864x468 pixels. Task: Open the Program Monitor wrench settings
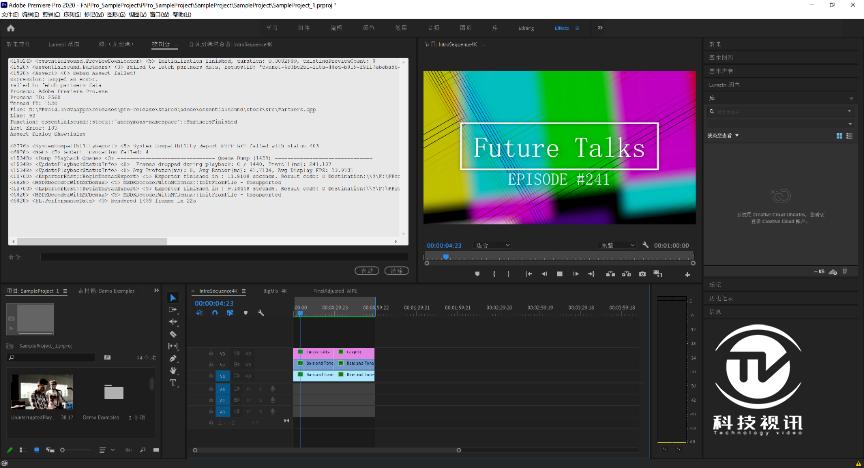pos(646,245)
